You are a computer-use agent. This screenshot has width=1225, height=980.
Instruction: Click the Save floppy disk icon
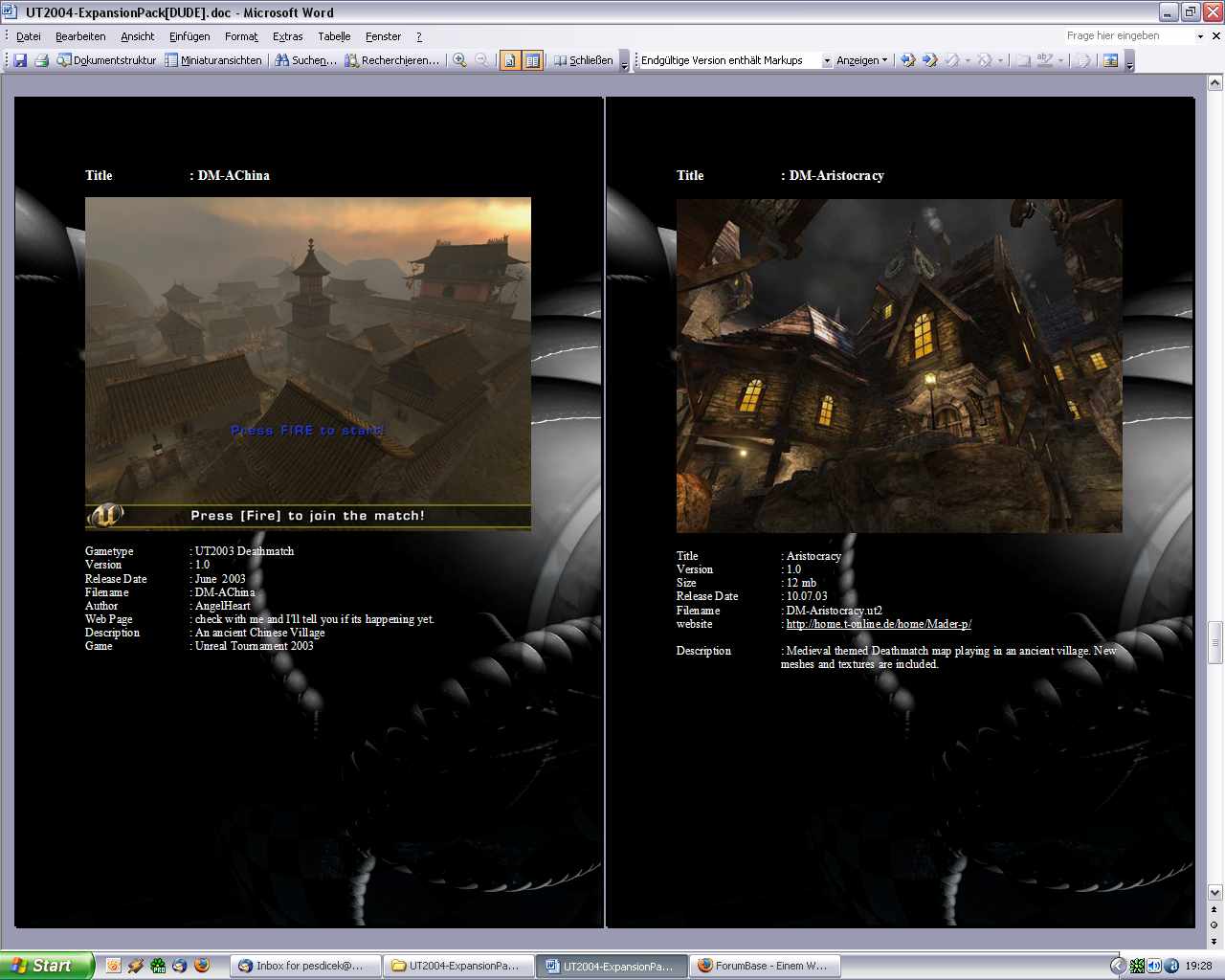20,60
